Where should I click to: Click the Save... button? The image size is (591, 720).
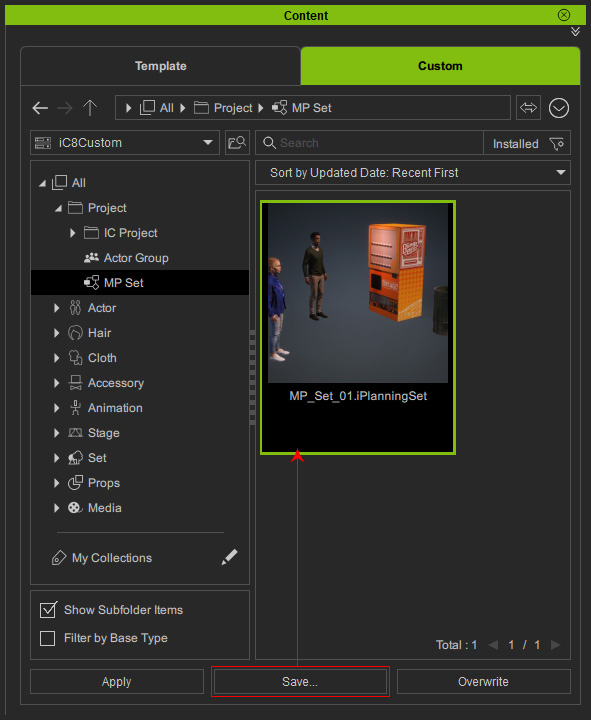[x=300, y=682]
